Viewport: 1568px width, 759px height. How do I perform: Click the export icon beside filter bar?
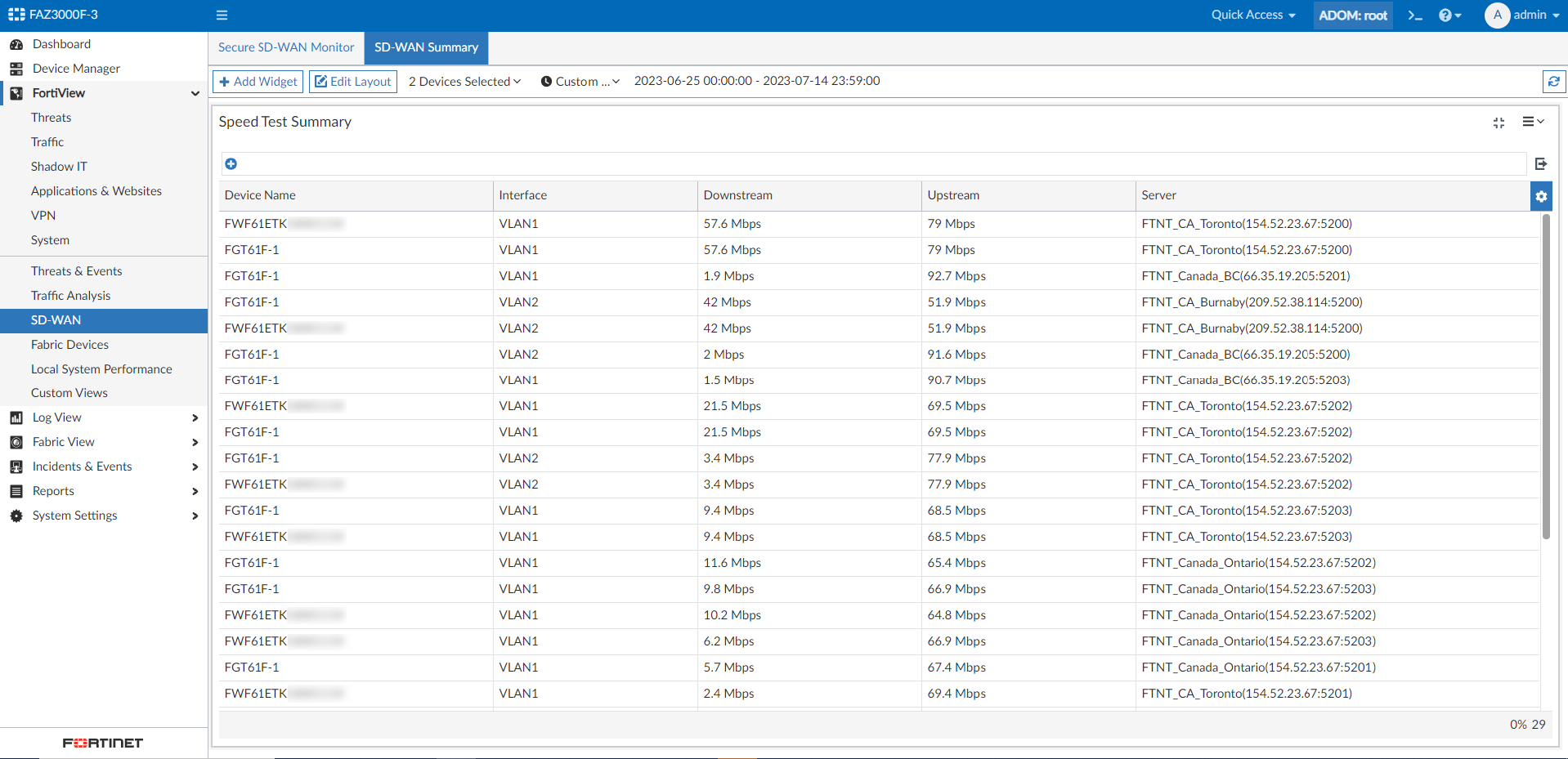[x=1541, y=164]
